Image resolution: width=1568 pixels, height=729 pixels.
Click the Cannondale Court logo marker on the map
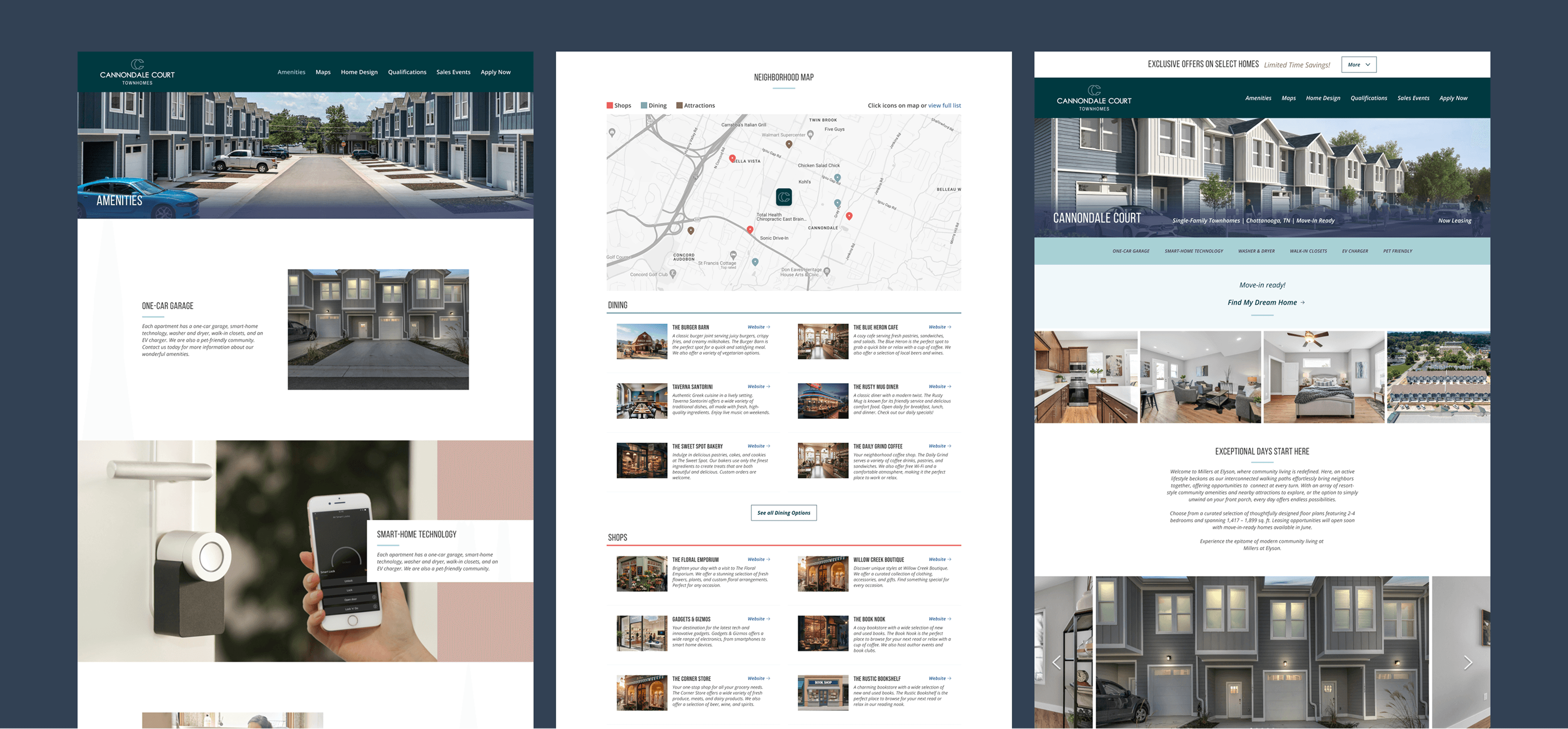784,196
